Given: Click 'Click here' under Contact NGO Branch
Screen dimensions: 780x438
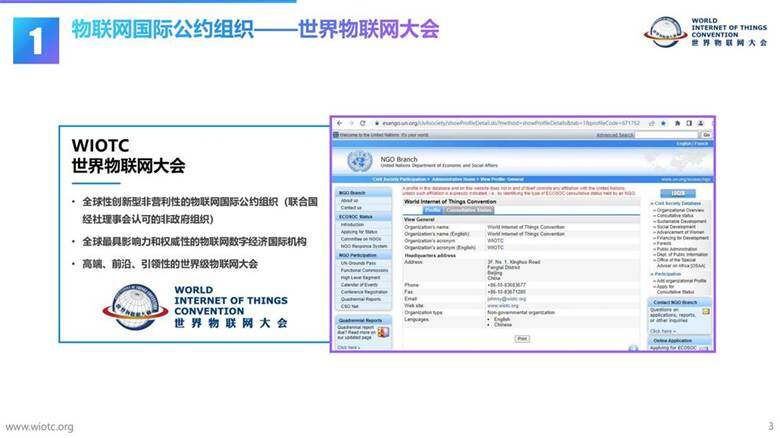Looking at the screenshot, I should (x=662, y=331).
